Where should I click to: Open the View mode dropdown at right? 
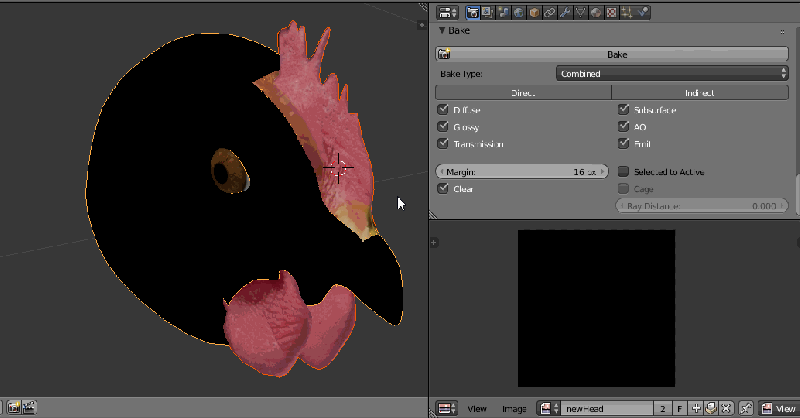(x=779, y=408)
